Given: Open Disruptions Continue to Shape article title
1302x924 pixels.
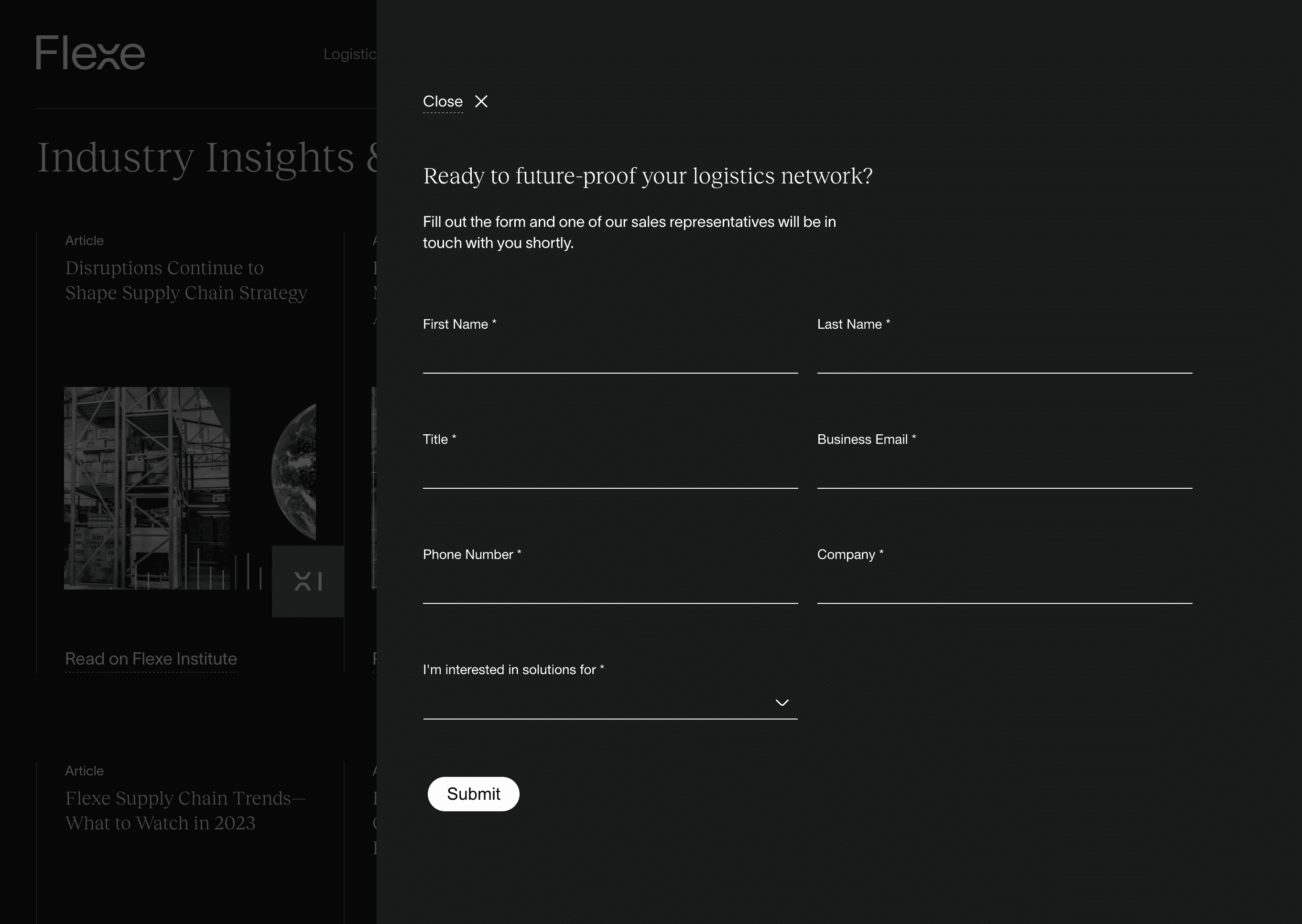Looking at the screenshot, I should tap(186, 280).
